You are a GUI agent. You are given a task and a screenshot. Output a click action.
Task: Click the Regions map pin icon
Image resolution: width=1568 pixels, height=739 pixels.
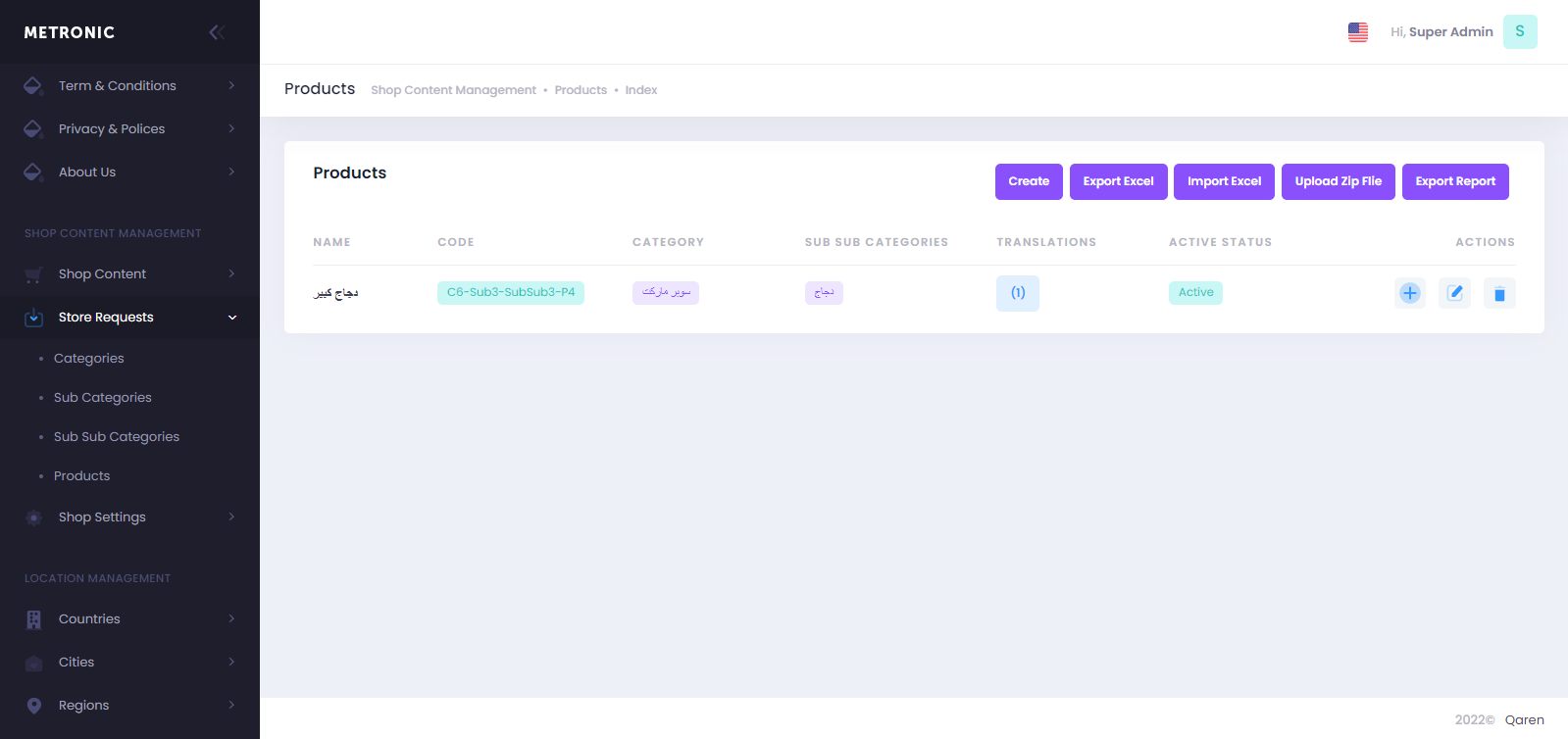tap(34, 706)
